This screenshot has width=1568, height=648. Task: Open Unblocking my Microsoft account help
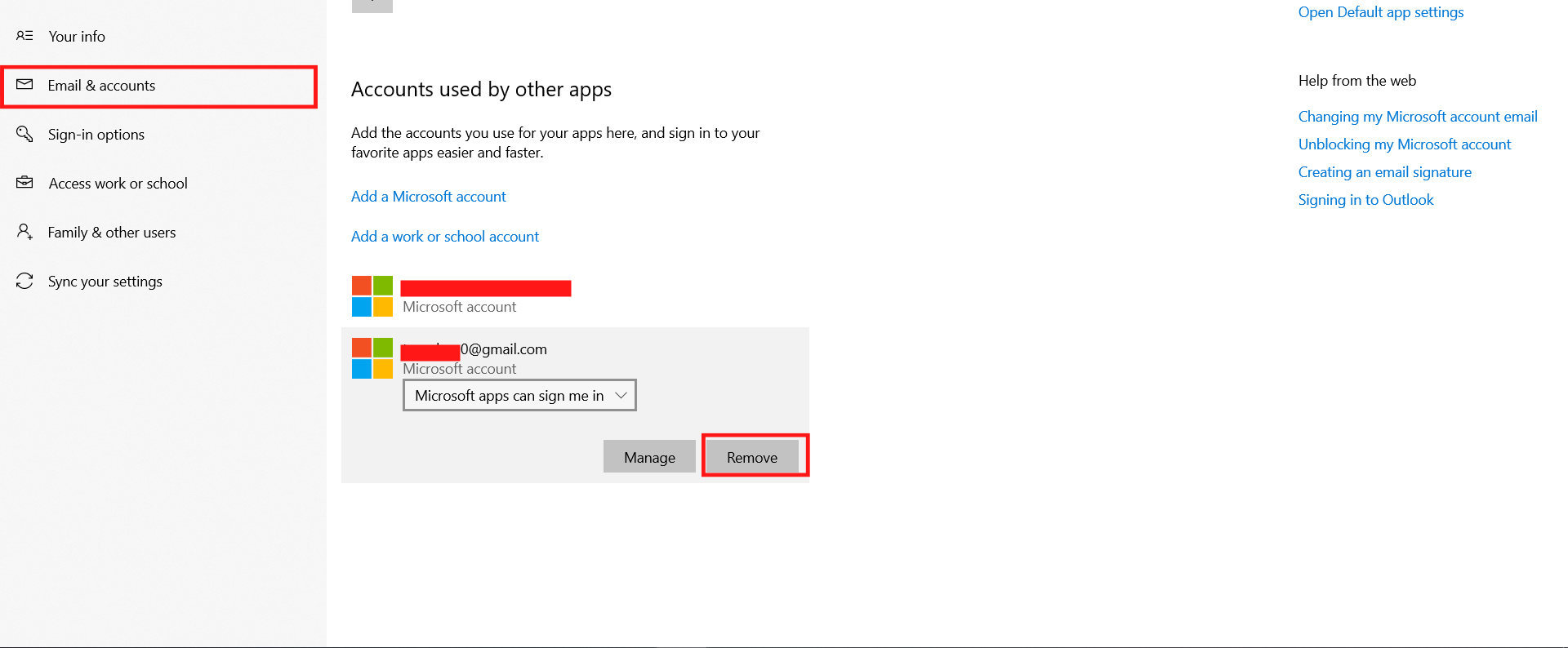tap(1405, 144)
